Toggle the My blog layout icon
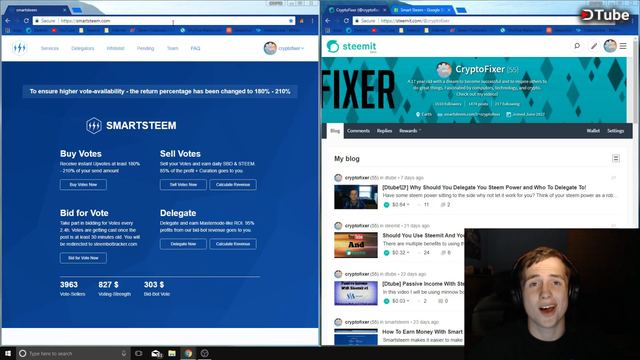The height and width of the screenshot is (360, 640). tap(616, 158)
